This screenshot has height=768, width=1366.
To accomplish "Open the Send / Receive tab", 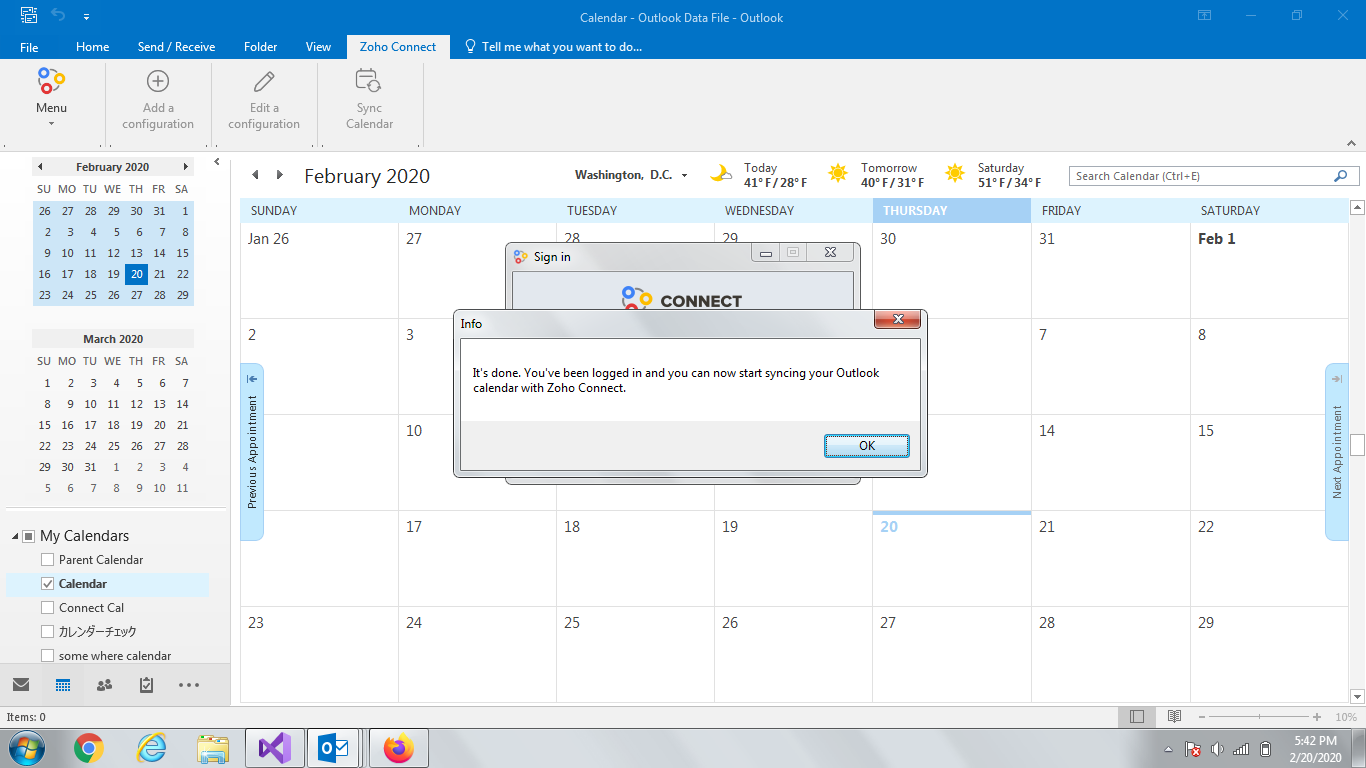I will click(x=176, y=47).
